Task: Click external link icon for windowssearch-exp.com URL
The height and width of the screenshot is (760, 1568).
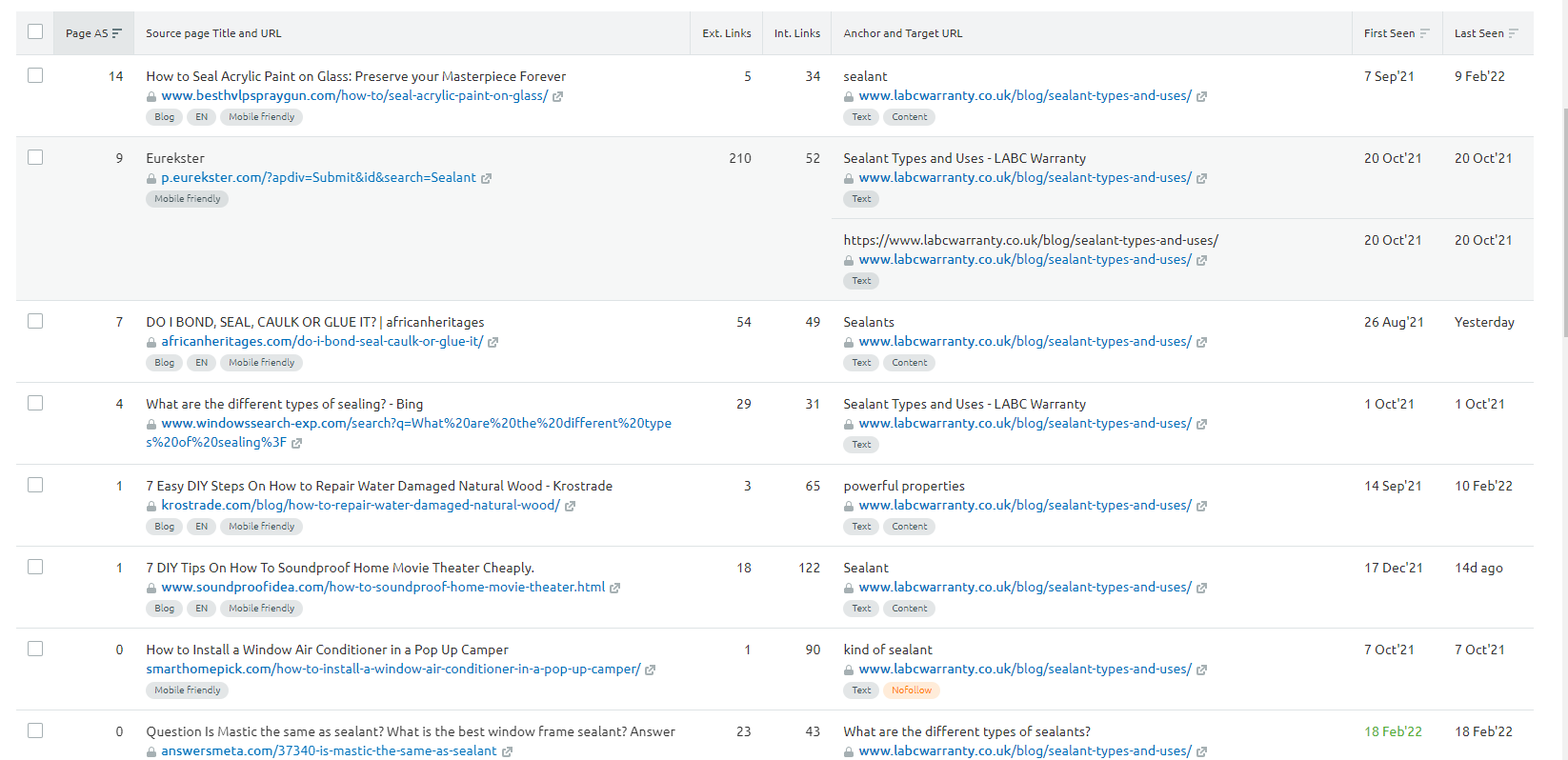Action: pyautogui.click(x=296, y=443)
